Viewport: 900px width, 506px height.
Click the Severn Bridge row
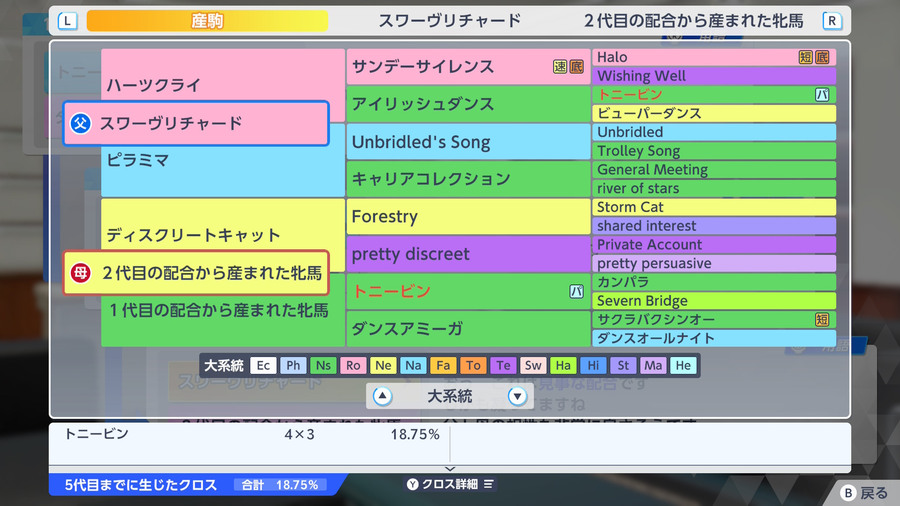click(x=714, y=301)
